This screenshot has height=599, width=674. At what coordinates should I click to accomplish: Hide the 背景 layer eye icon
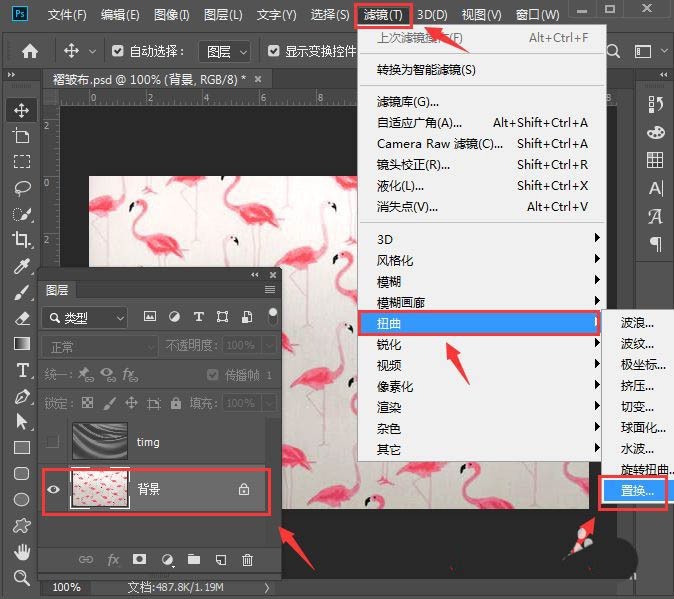[x=54, y=489]
